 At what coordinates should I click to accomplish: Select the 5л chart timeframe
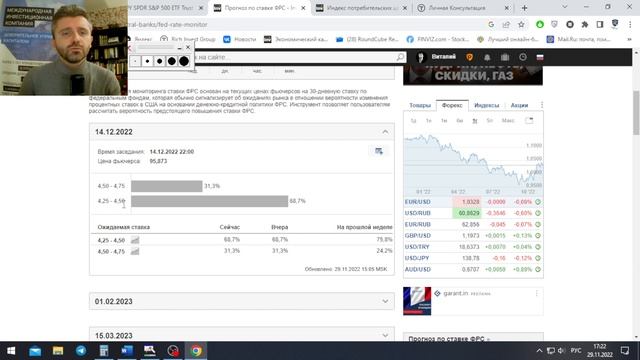click(490, 120)
